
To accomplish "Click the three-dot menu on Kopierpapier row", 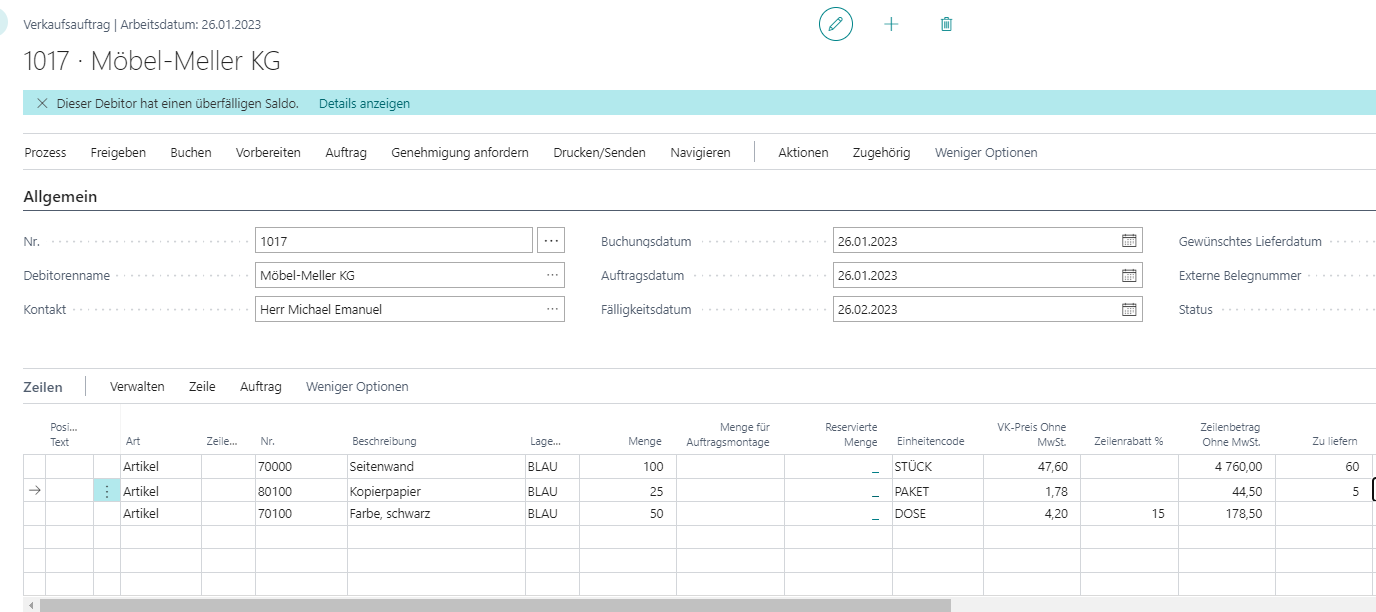I will click(107, 491).
